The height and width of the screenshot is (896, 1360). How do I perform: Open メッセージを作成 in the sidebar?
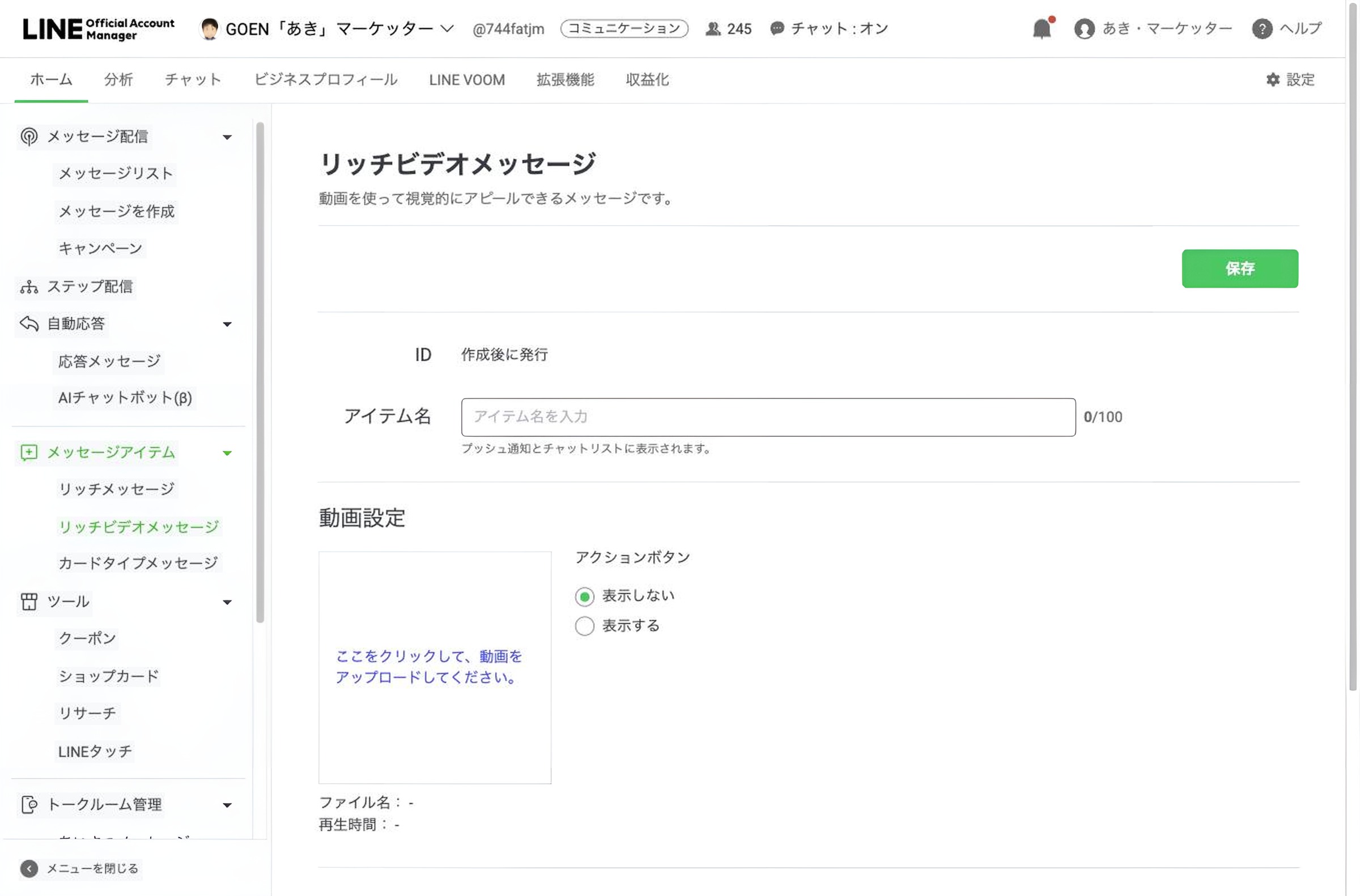tap(117, 211)
